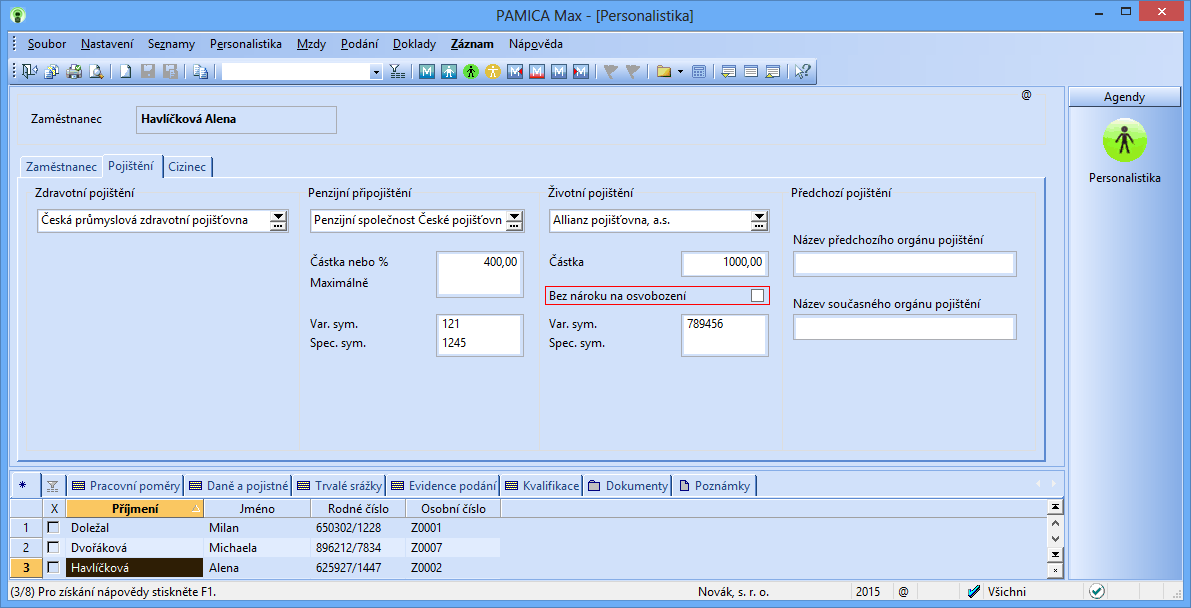This screenshot has height=608, width=1191.
Task: Click the printer icon in the toolbar
Action: [74, 71]
